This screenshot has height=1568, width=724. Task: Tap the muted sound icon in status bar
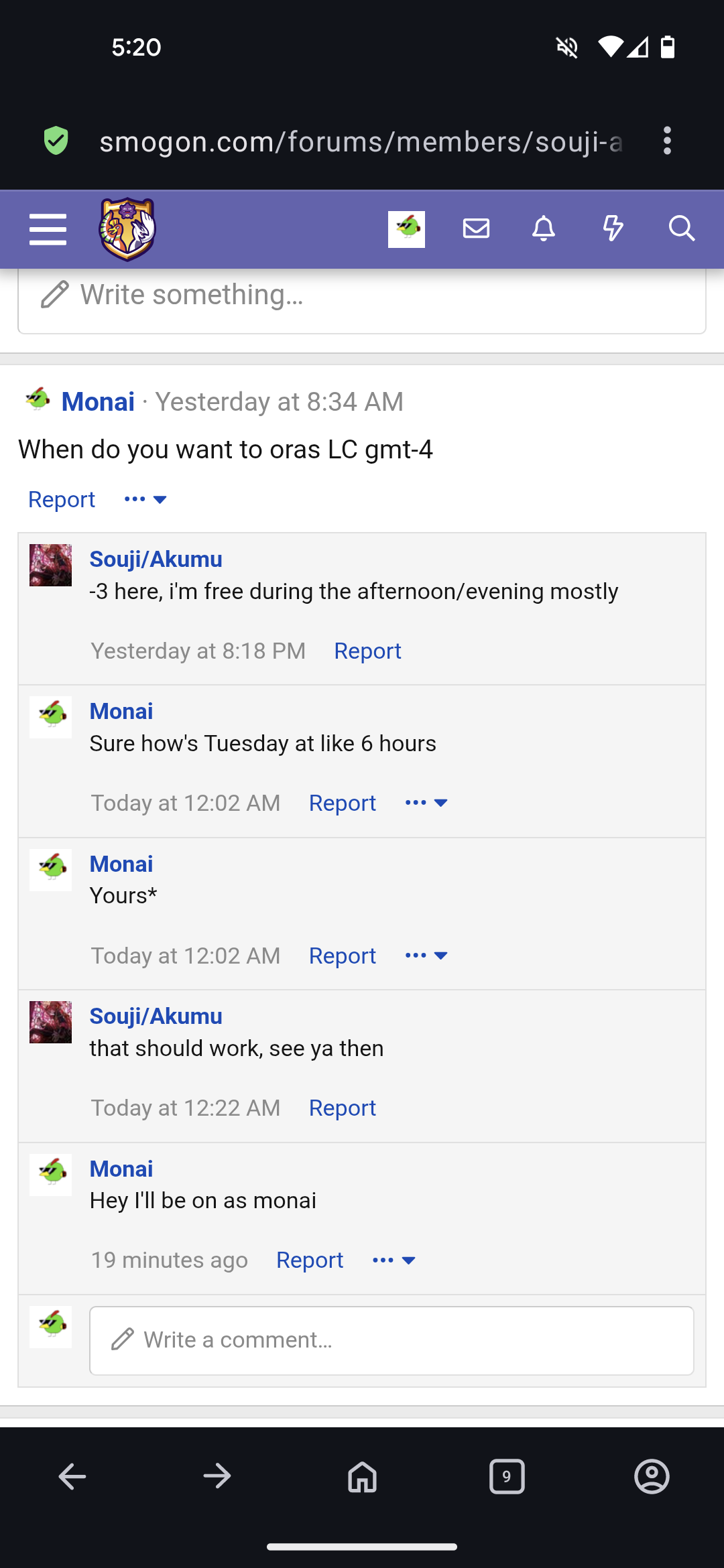566,47
